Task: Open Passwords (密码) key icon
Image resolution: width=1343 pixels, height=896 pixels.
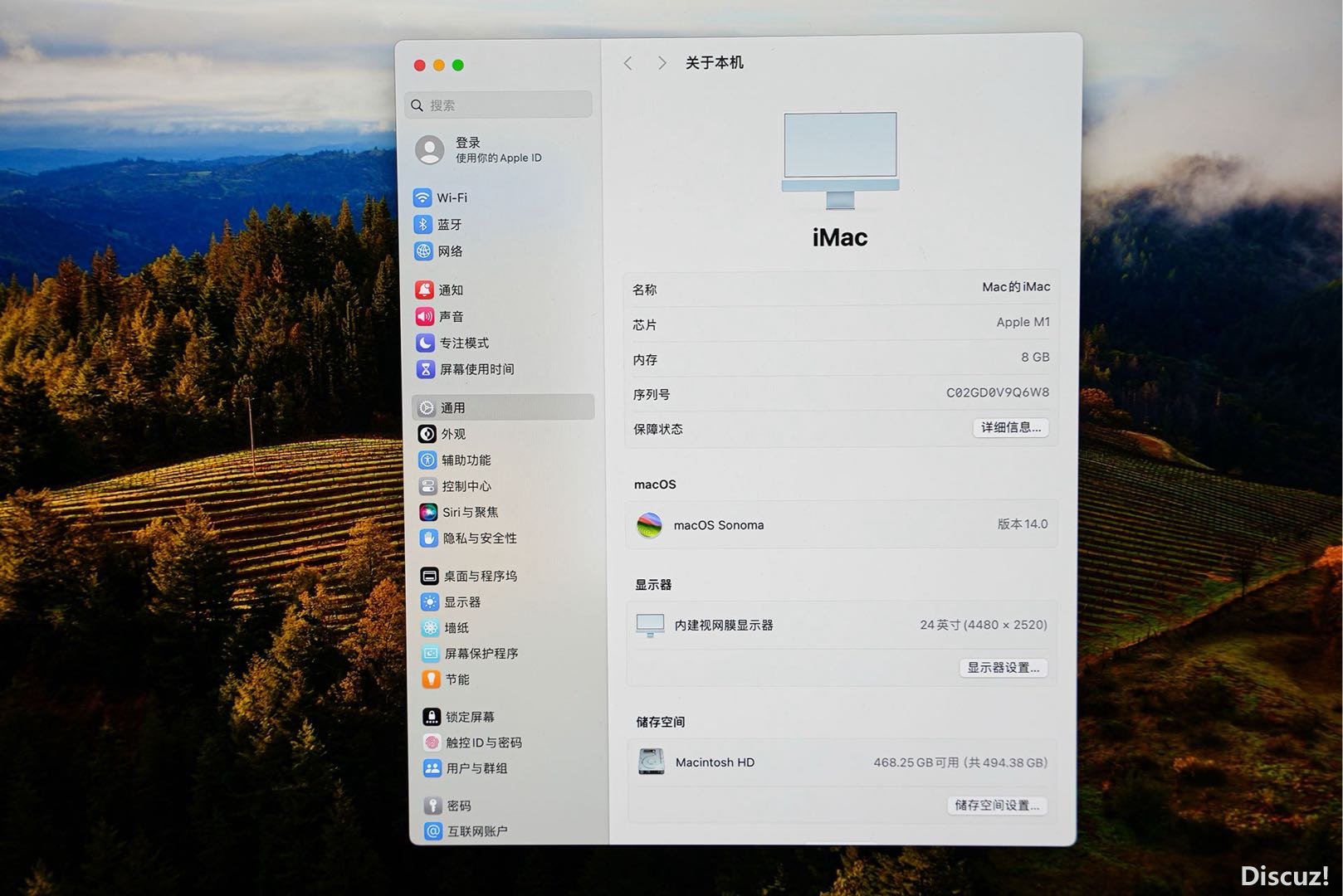Action: pos(432,805)
